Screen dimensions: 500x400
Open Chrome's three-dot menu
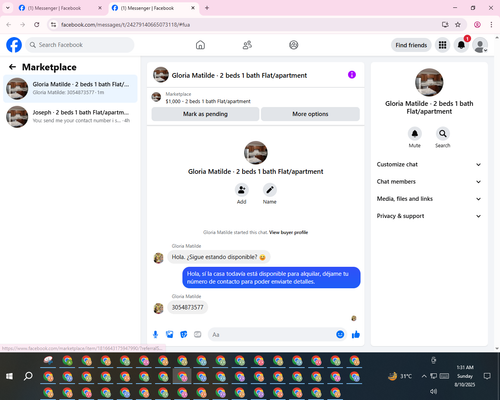(x=491, y=25)
